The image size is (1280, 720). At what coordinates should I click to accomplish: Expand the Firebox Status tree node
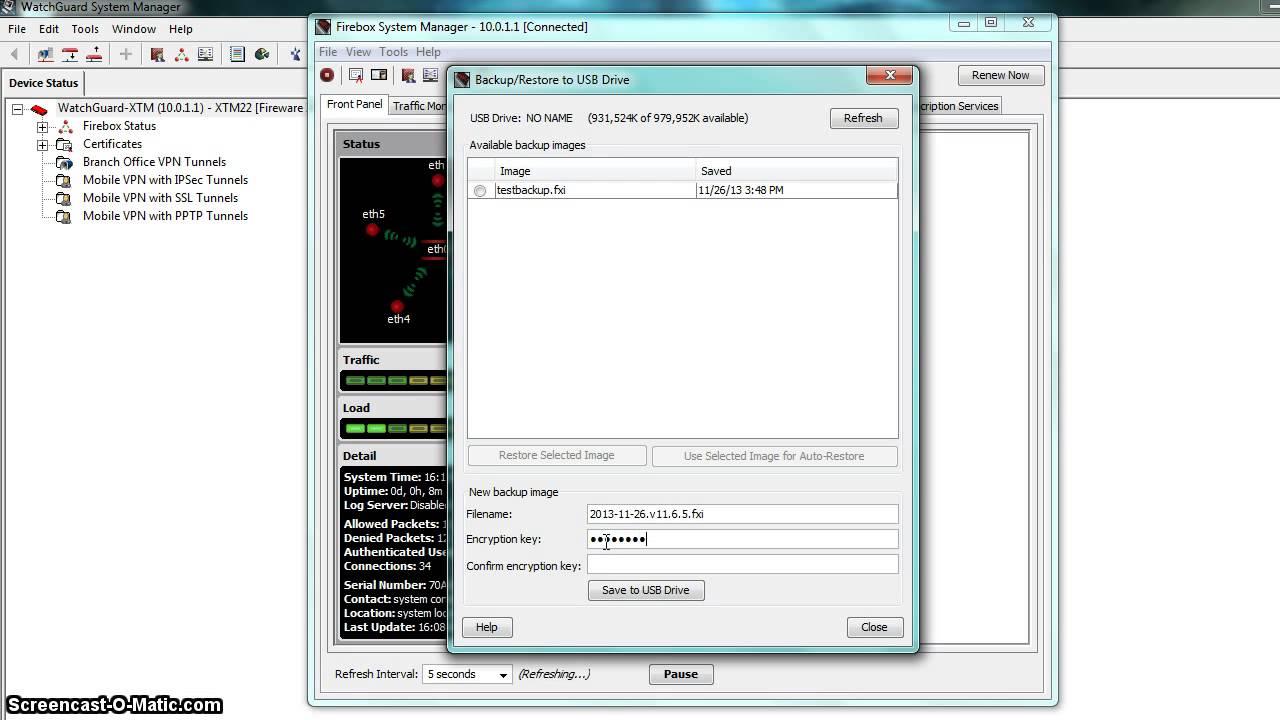(x=42, y=127)
